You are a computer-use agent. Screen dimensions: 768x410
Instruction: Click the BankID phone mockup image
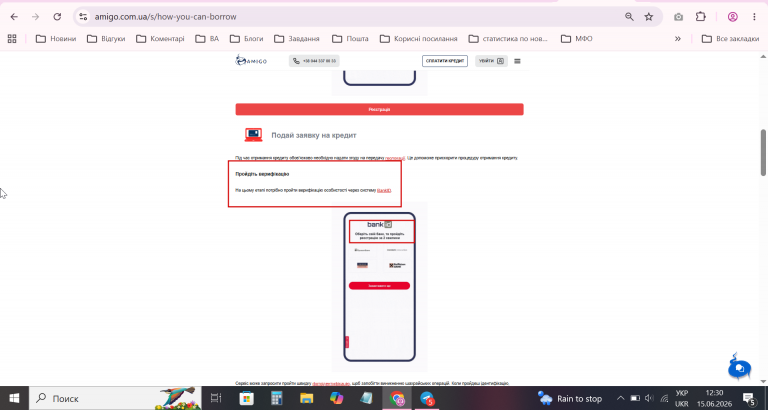379,287
